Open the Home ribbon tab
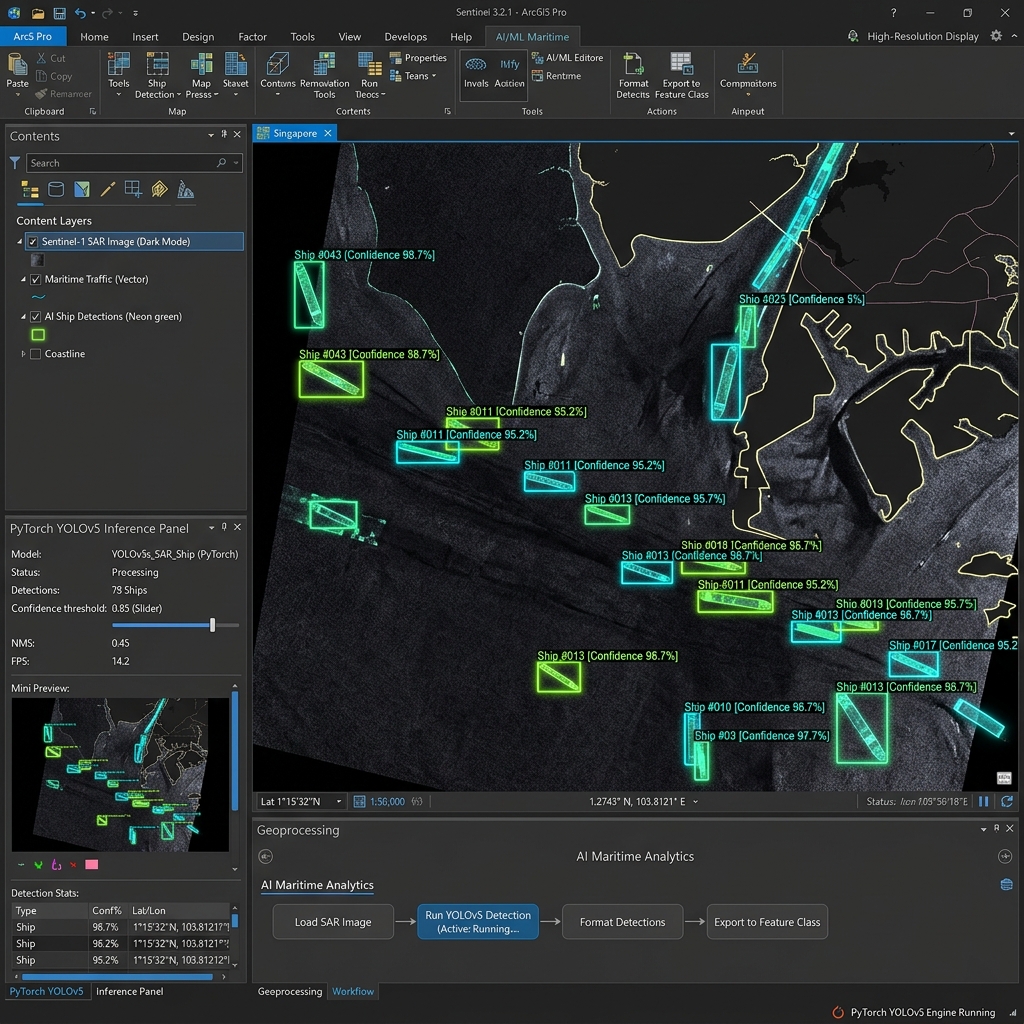This screenshot has width=1024, height=1024. (x=94, y=37)
